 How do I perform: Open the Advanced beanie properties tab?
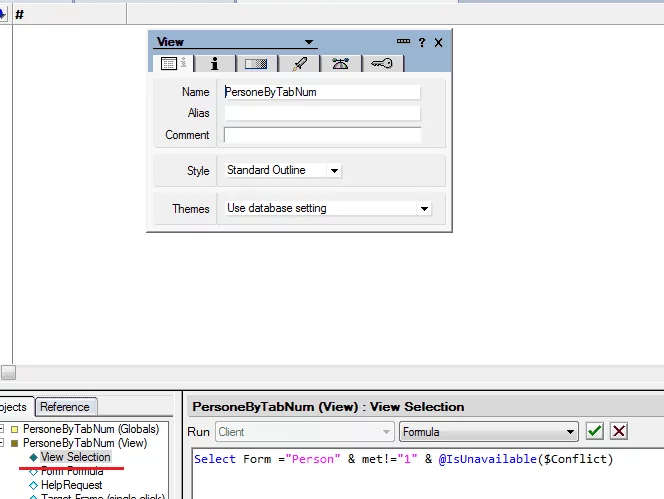point(341,63)
